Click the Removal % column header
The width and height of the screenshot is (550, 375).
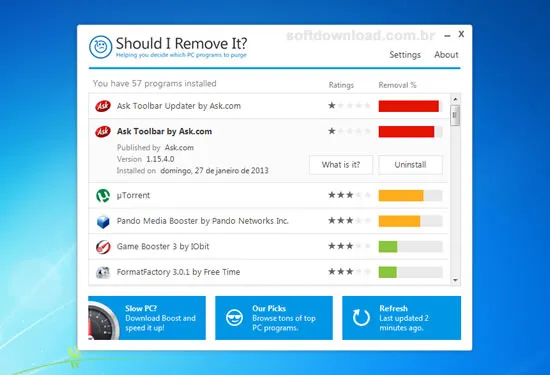397,85
